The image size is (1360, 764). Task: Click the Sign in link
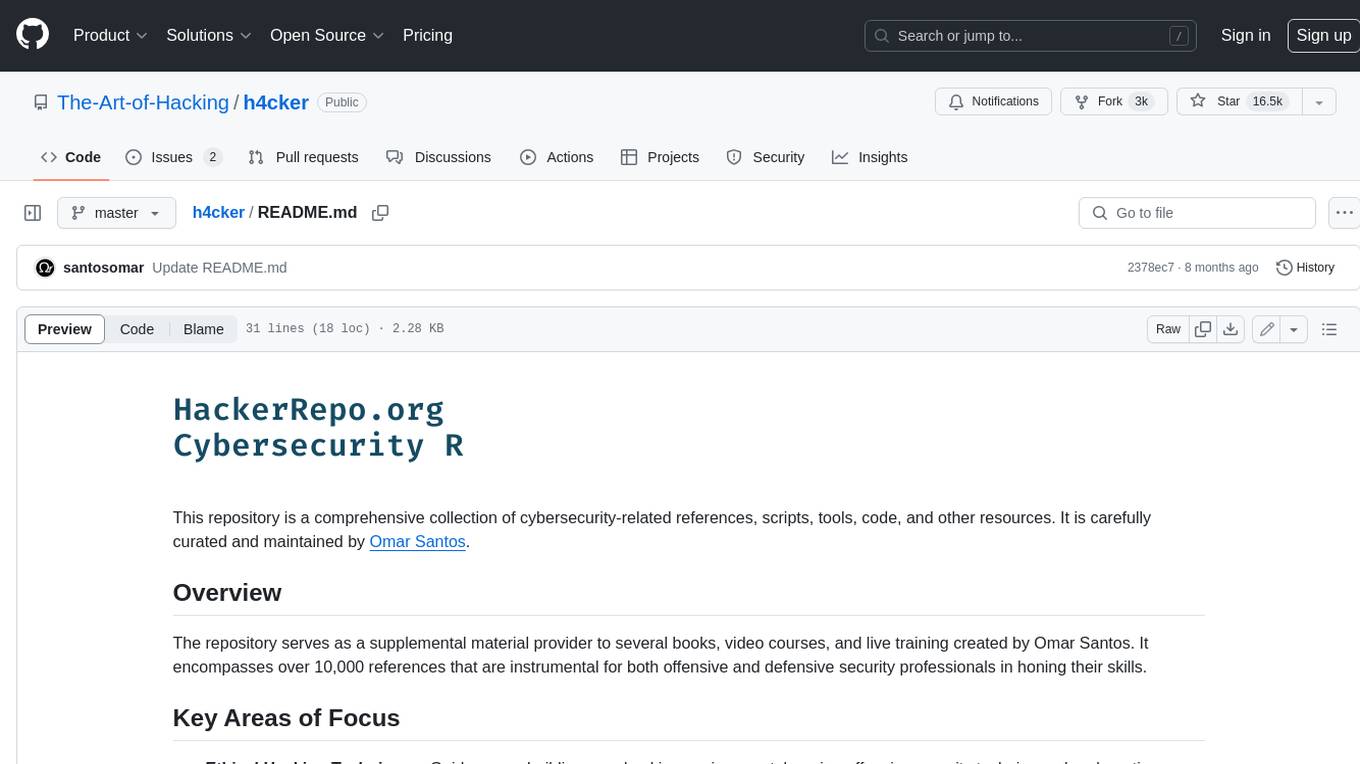pyautogui.click(x=1245, y=35)
